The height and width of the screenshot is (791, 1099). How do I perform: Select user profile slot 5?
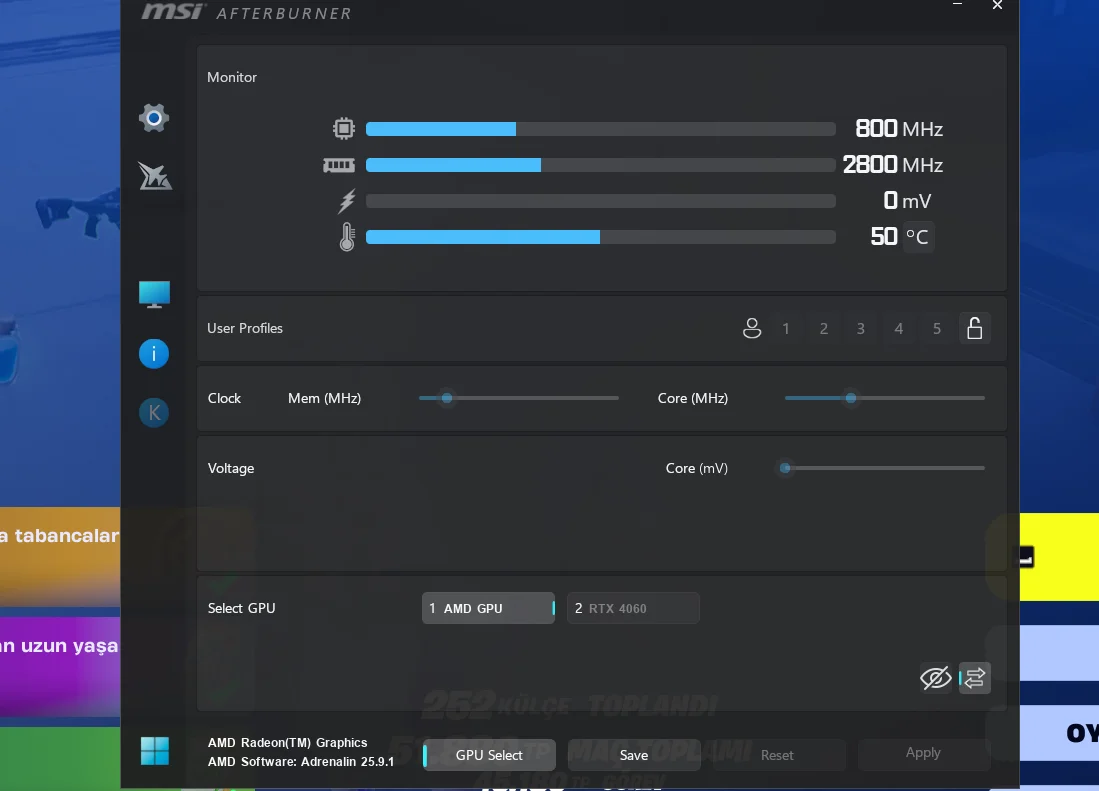pyautogui.click(x=936, y=329)
